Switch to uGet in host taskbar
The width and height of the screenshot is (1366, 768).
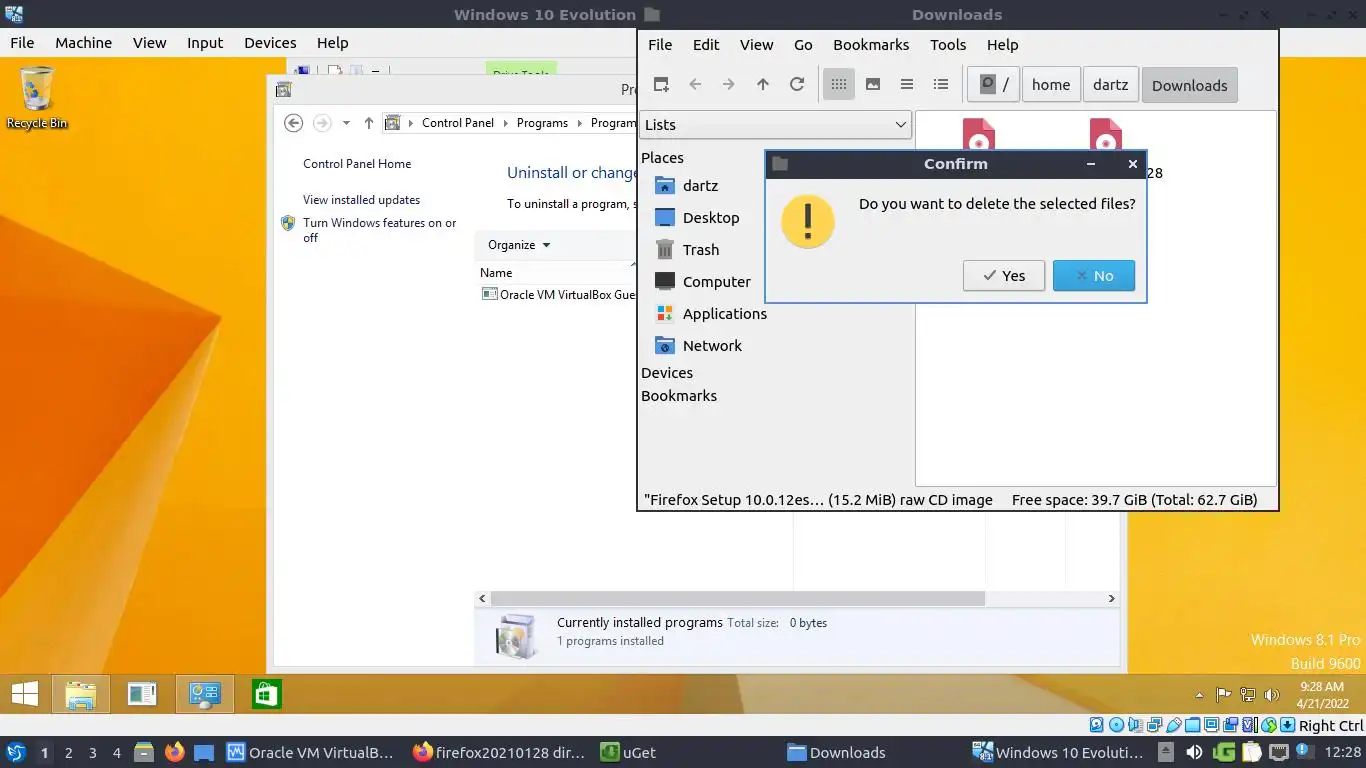coord(628,752)
